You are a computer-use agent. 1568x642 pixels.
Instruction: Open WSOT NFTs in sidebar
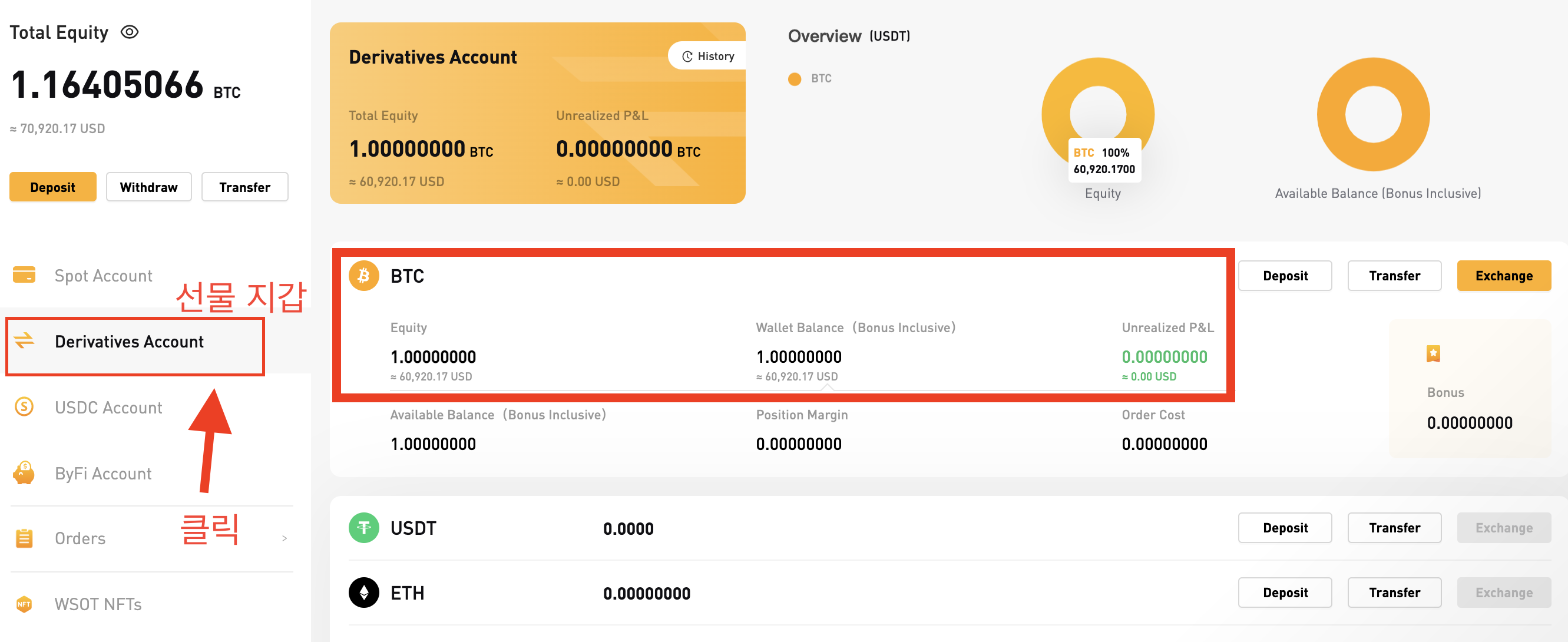[98, 604]
